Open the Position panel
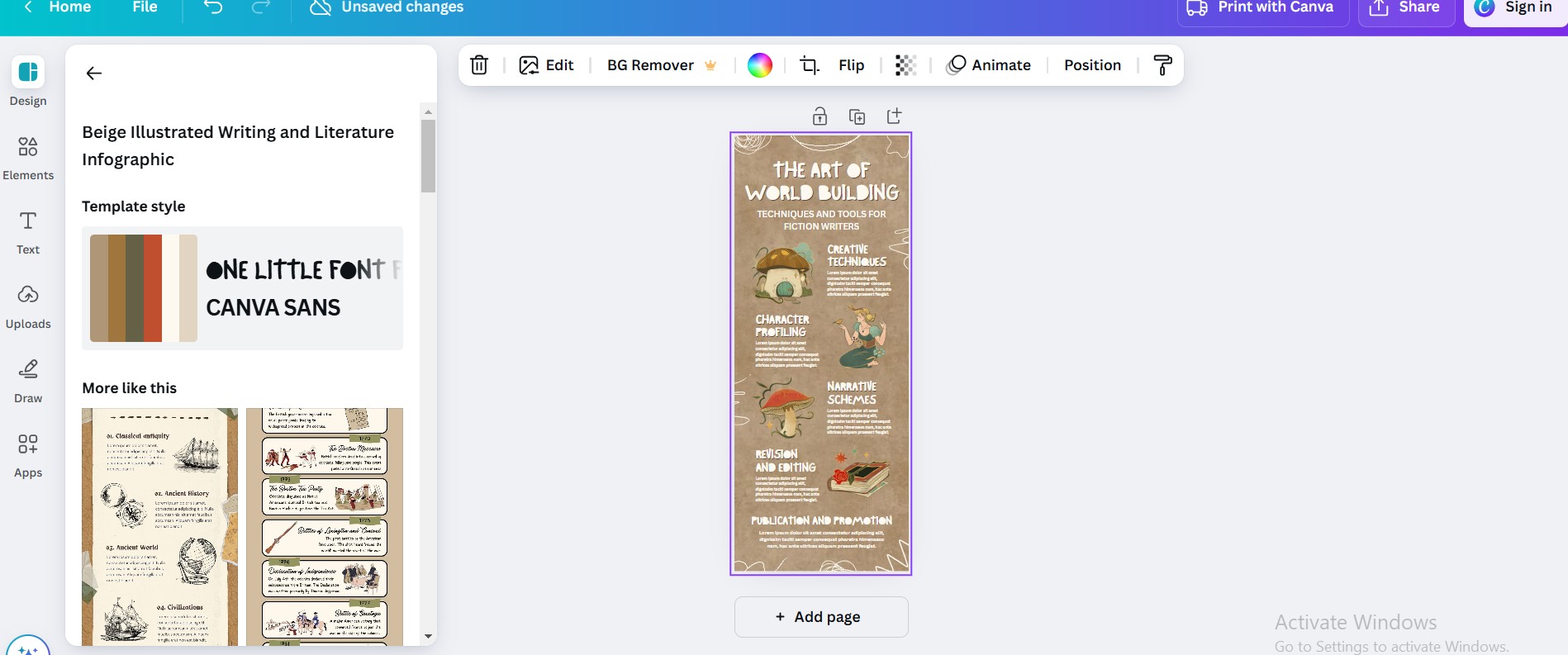Viewport: 1568px width, 655px height. [1092, 65]
